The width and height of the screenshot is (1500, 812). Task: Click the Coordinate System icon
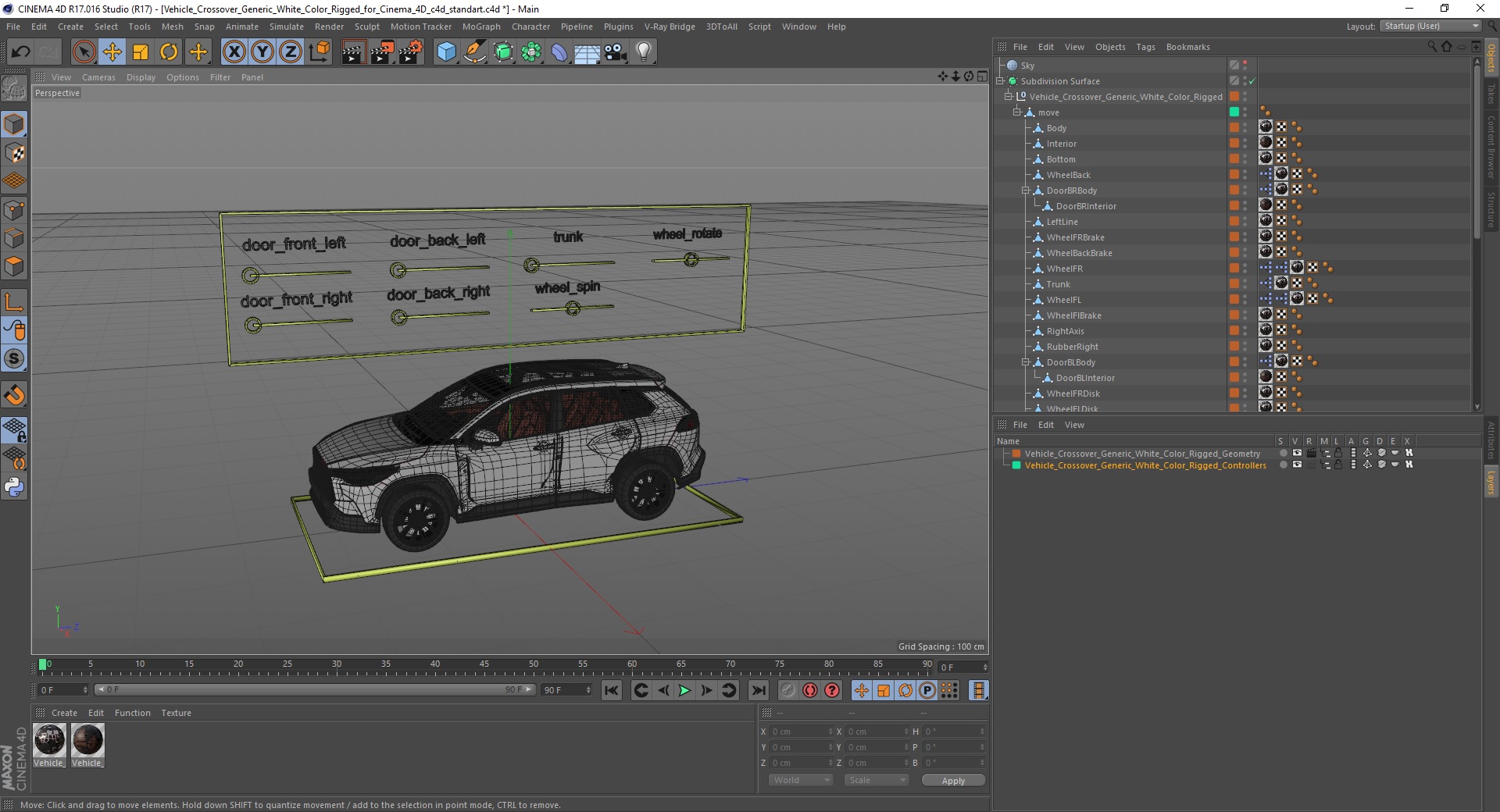(x=319, y=52)
